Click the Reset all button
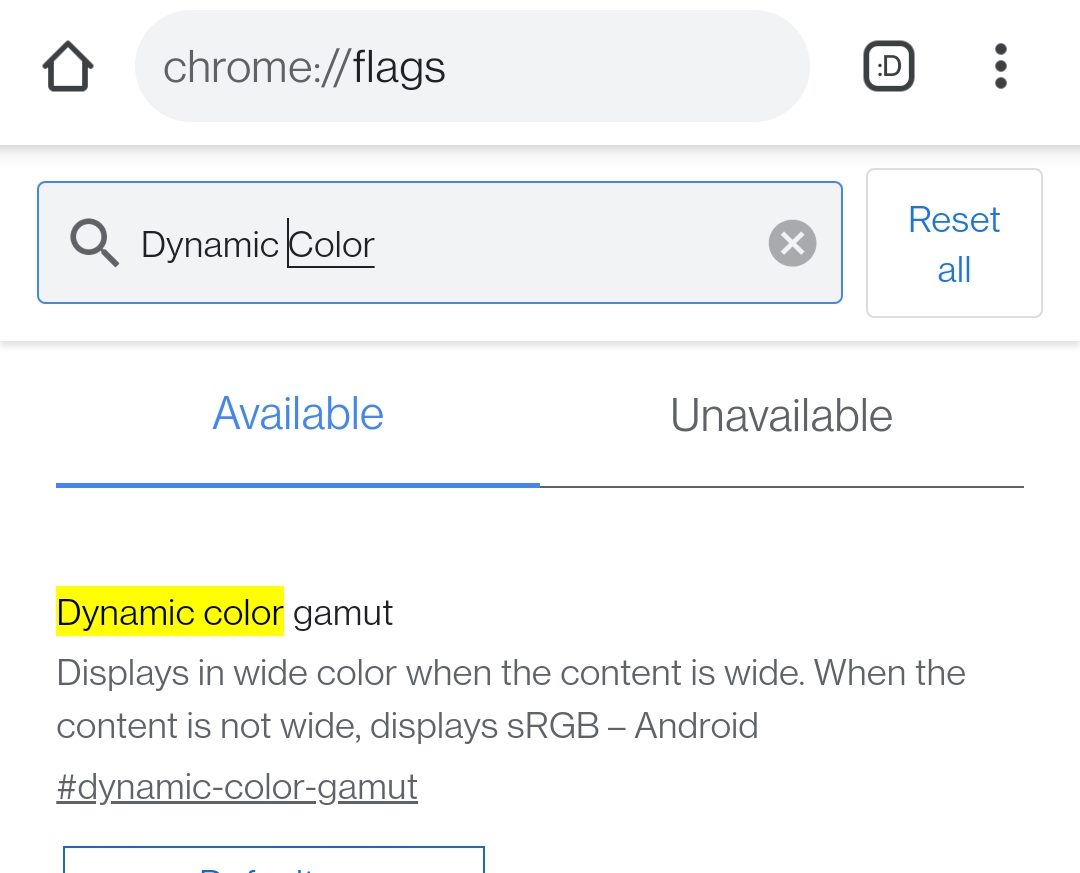Viewport: 1080px width, 873px height. (954, 243)
